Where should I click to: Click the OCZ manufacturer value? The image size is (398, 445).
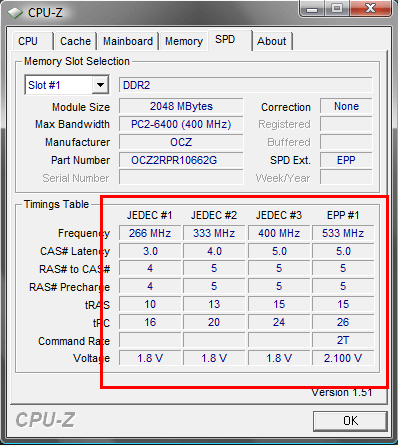181,142
